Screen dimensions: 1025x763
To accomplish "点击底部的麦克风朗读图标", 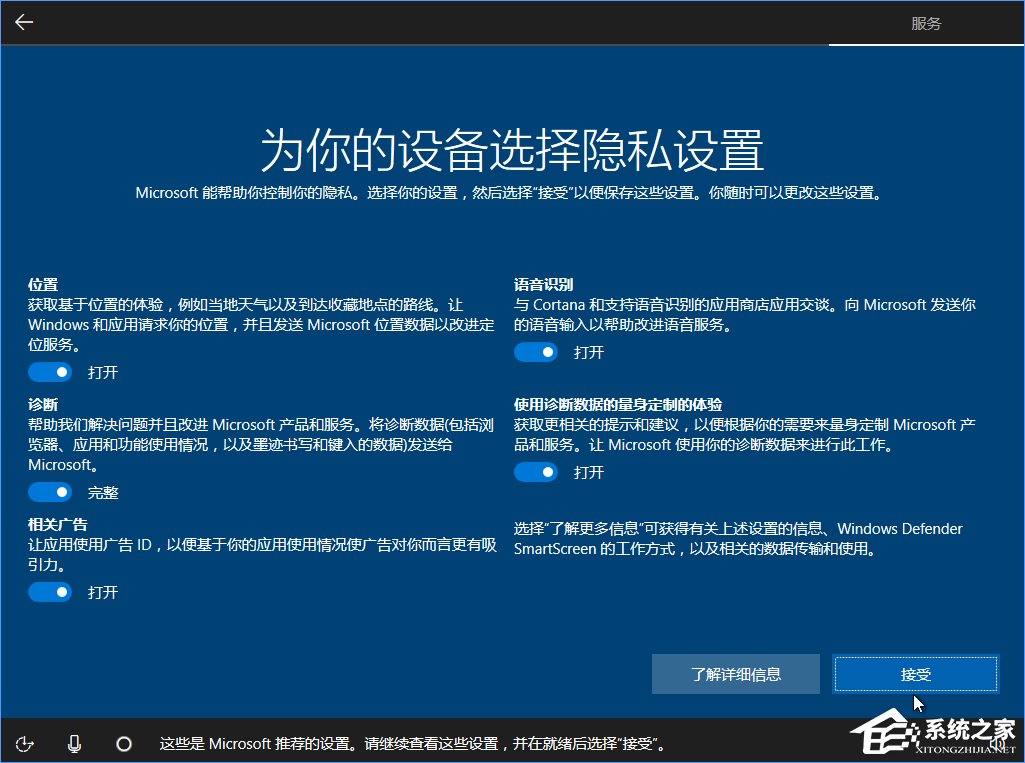I will click(75, 744).
